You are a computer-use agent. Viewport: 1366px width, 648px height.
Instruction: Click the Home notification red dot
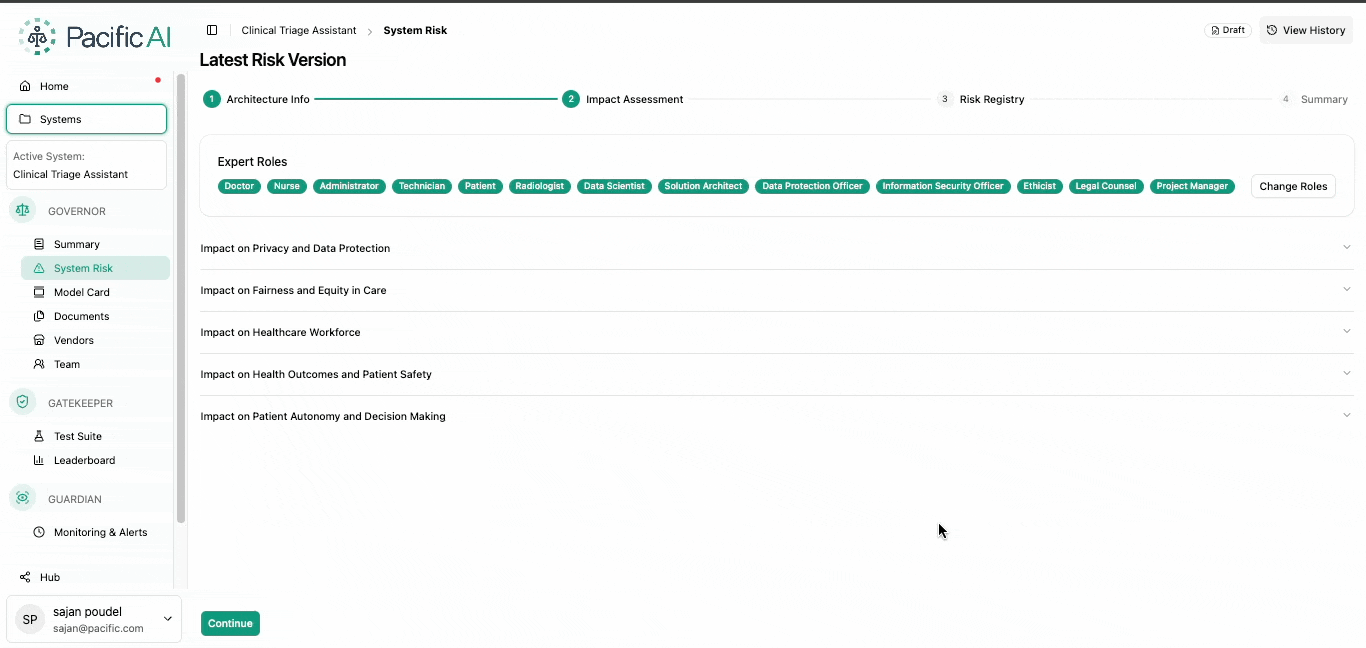click(158, 80)
